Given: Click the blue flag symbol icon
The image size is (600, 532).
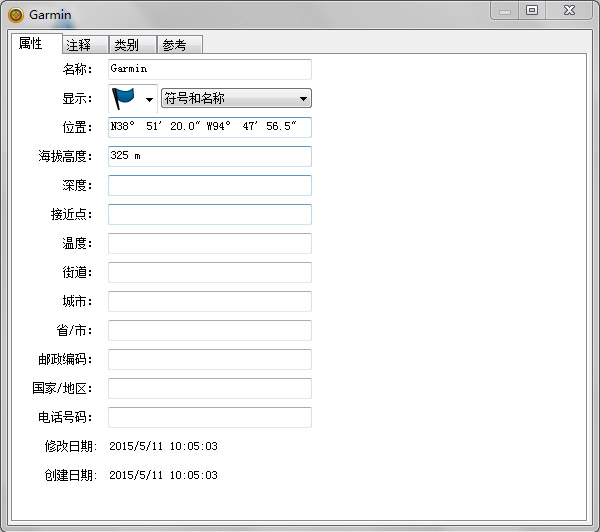Looking at the screenshot, I should 124,98.
